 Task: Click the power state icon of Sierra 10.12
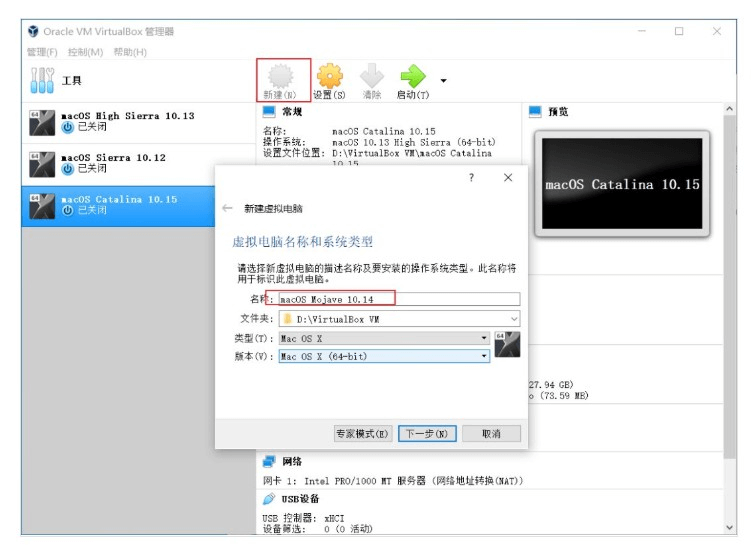[x=68, y=169]
